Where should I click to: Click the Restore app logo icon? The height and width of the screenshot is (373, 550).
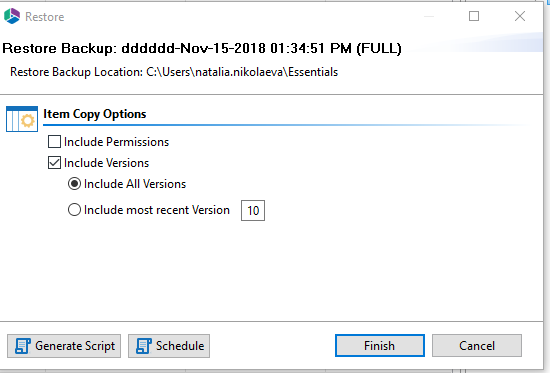(x=12, y=16)
